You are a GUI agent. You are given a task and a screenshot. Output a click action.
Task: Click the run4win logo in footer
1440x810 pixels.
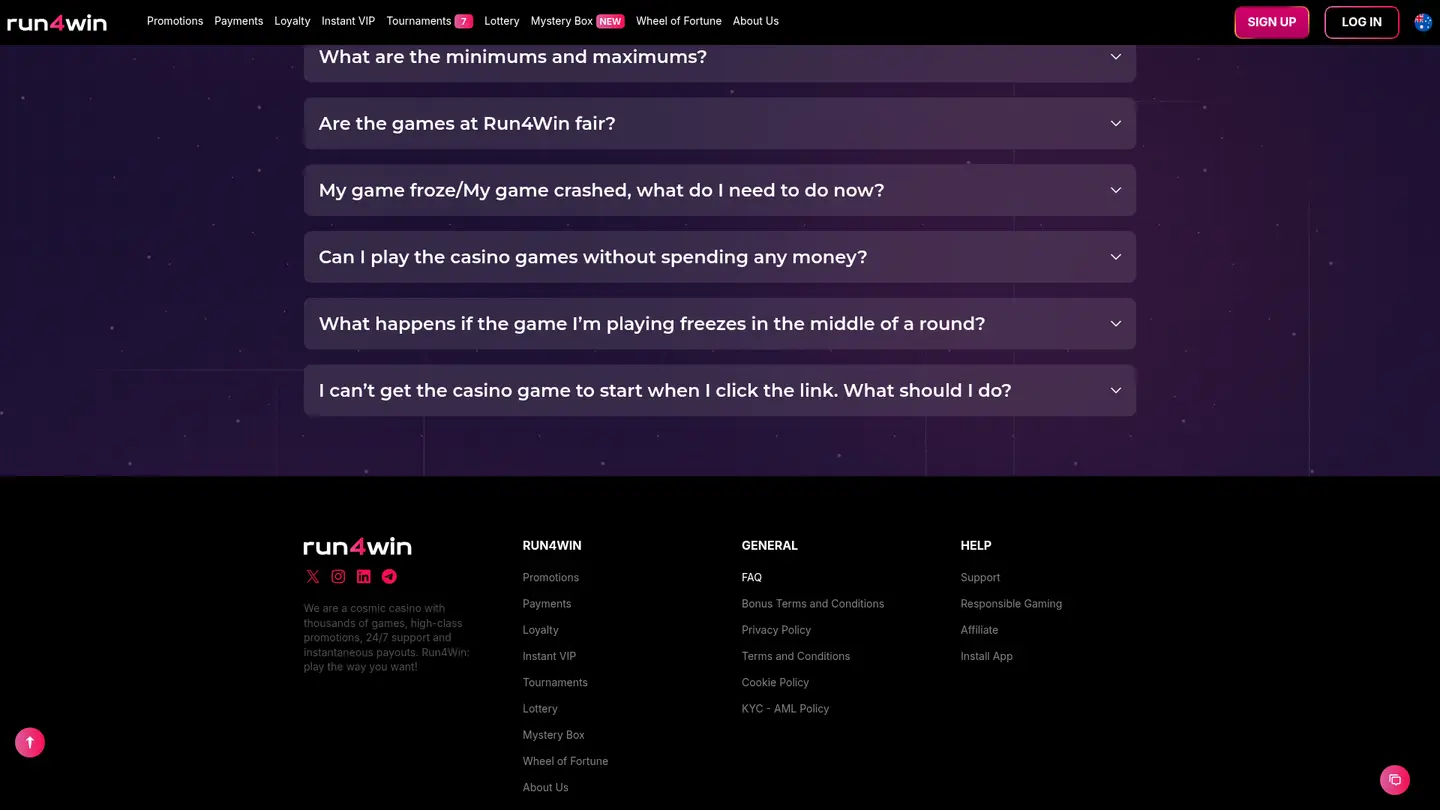click(358, 546)
